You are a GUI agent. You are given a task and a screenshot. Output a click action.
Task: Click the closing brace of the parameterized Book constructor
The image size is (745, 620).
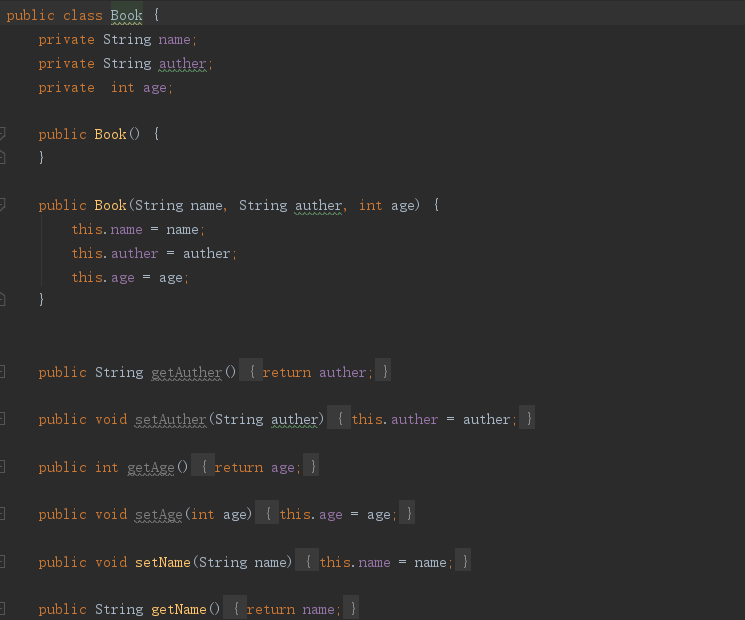(41, 299)
